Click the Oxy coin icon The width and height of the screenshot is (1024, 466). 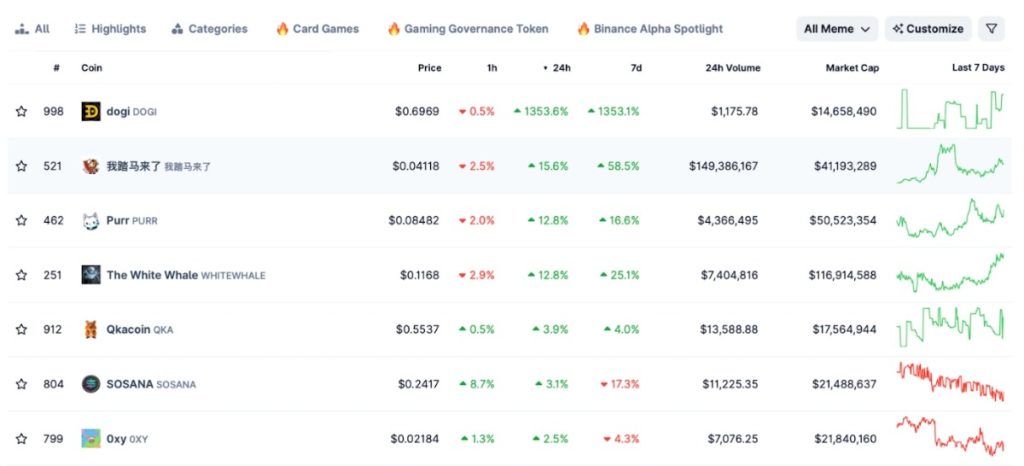[x=91, y=439]
